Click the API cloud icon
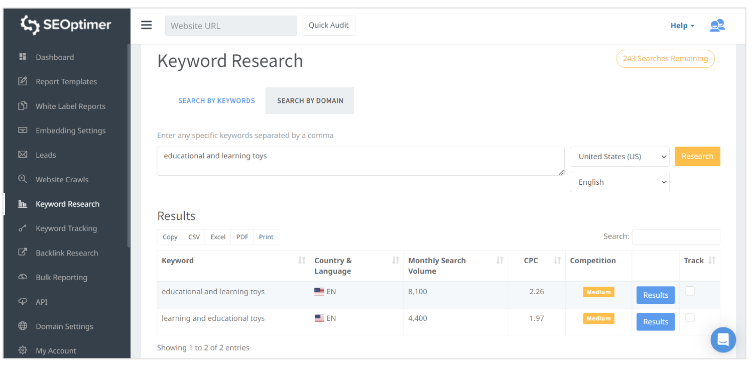This screenshot has height=371, width=753. pos(23,301)
